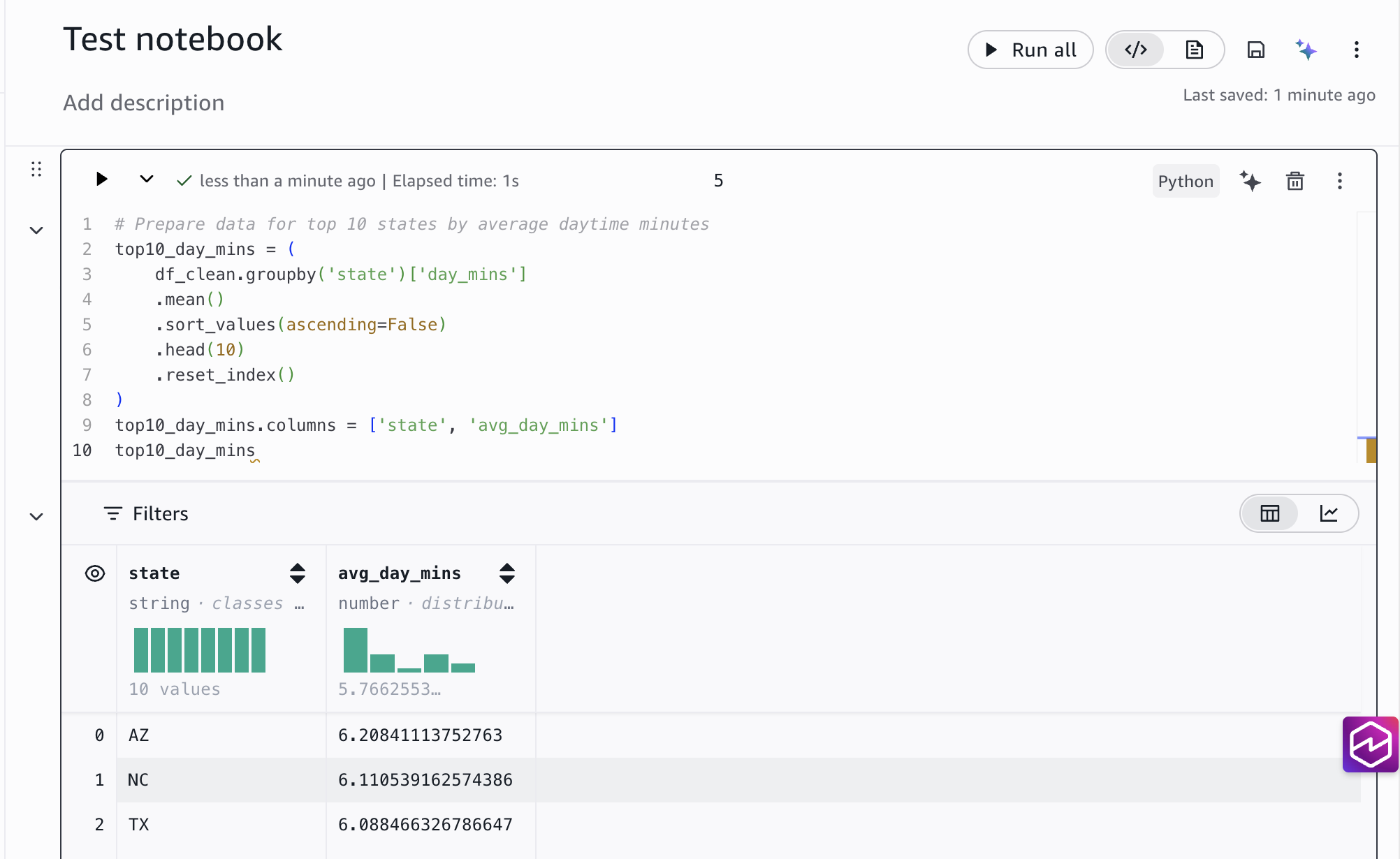Click the Run all button

1030,50
